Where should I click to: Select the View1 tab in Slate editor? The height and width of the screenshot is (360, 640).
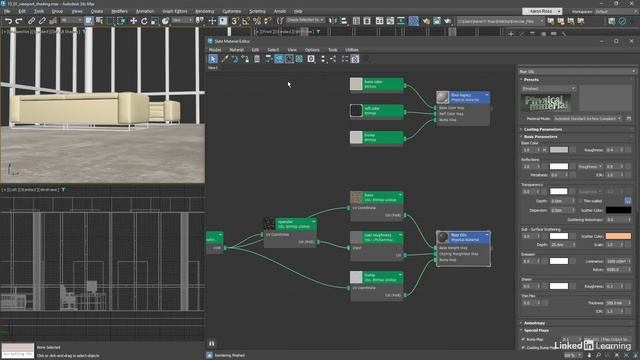point(213,68)
